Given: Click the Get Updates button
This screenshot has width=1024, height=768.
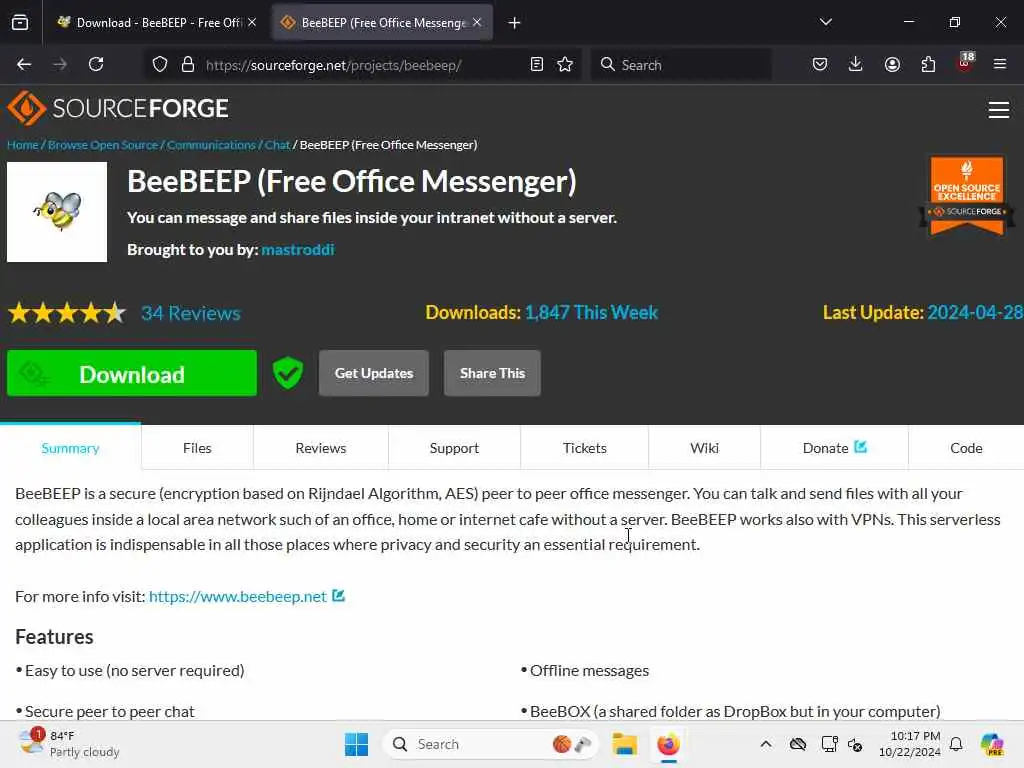Looking at the screenshot, I should coord(374,373).
